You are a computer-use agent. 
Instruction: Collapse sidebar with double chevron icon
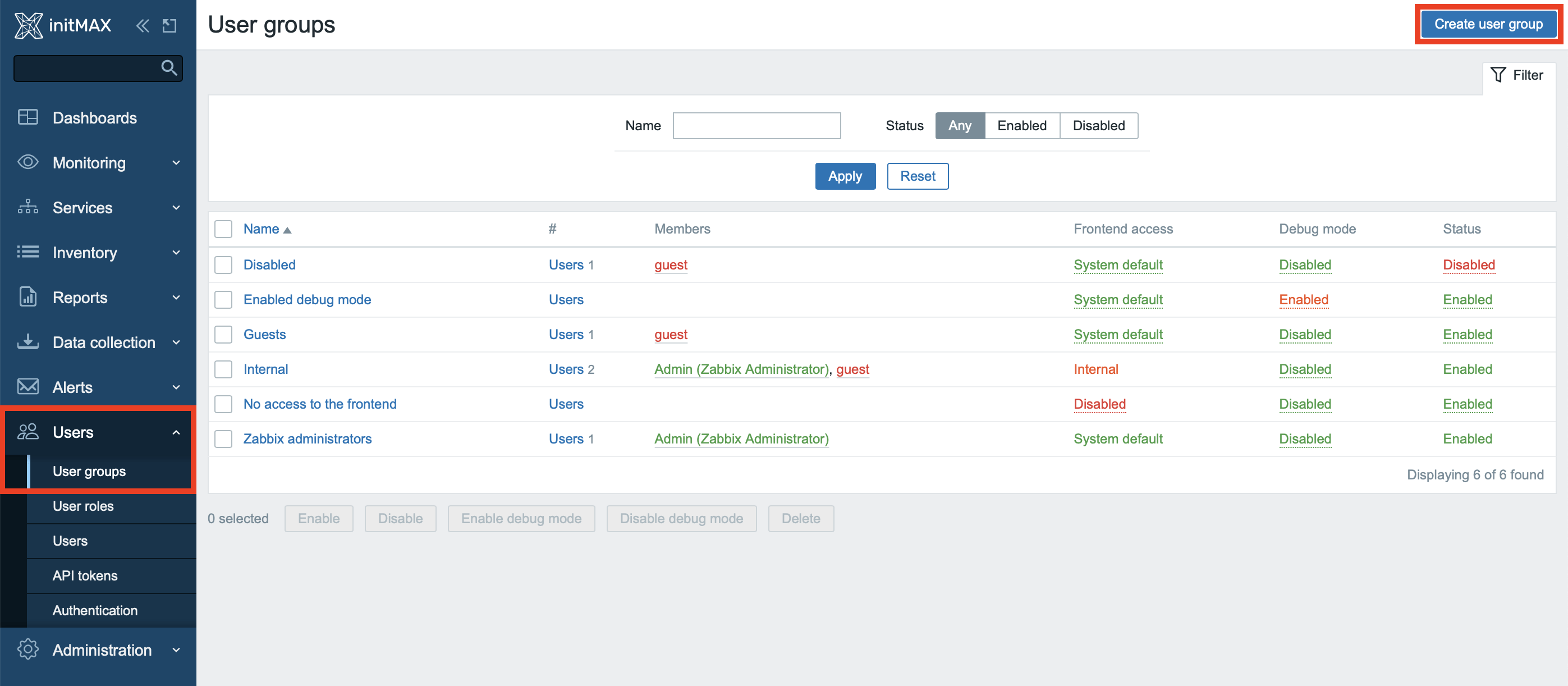tap(143, 26)
